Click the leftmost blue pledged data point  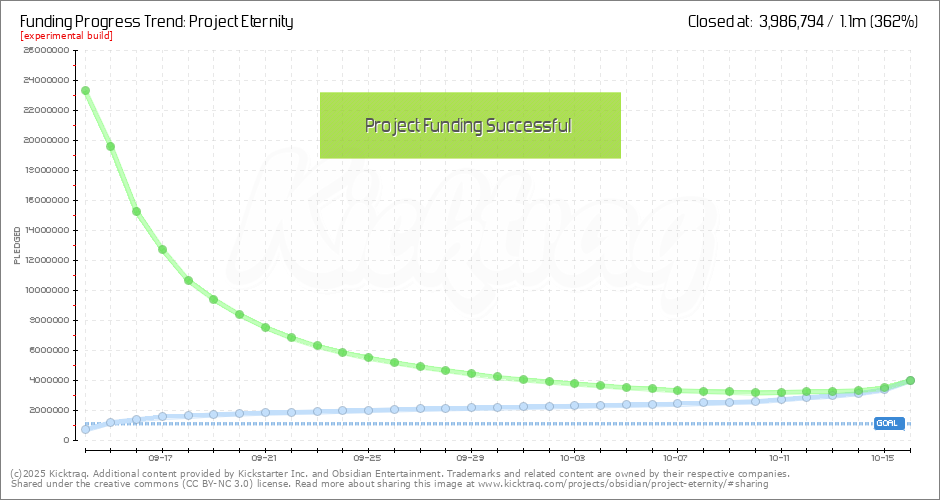(x=85, y=429)
